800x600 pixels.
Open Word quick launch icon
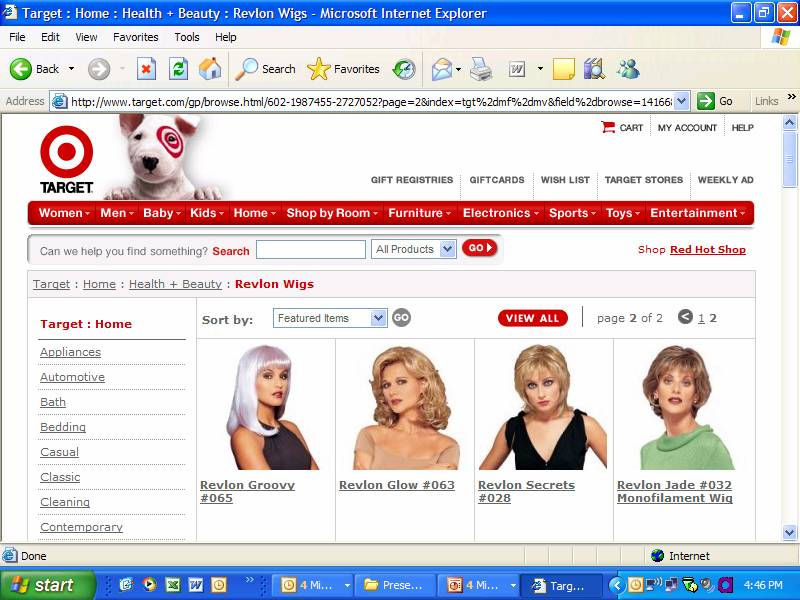(196, 584)
